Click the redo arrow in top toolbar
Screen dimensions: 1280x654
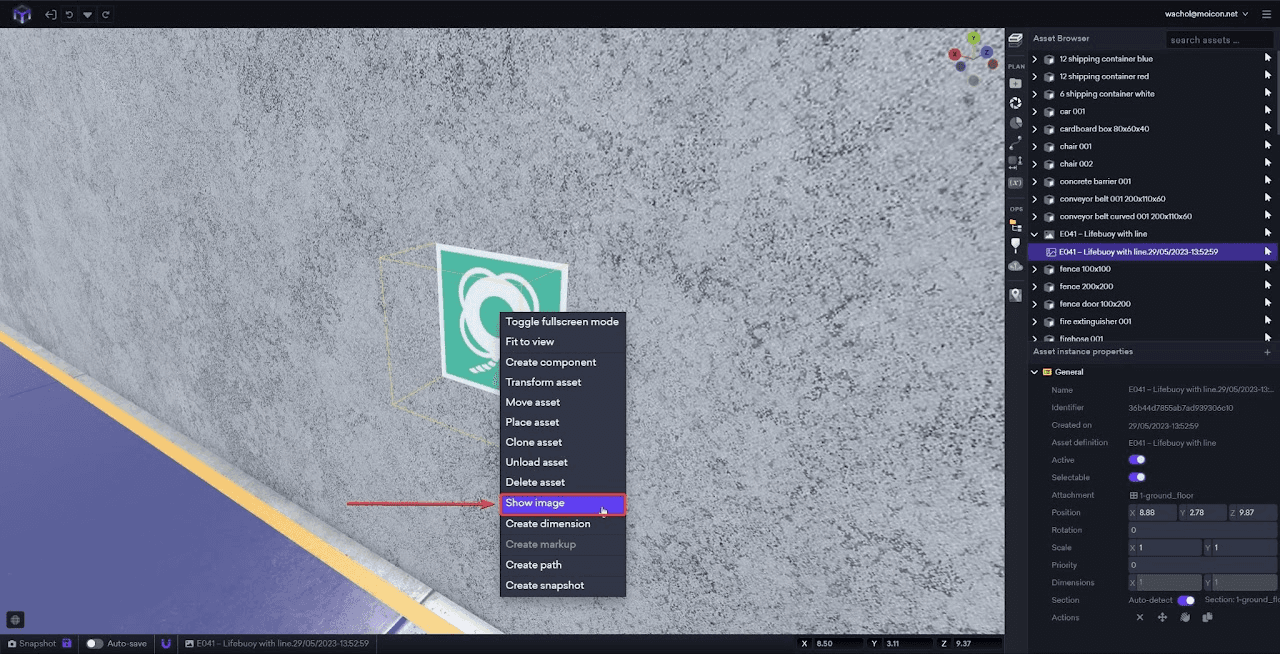pyautogui.click(x=106, y=15)
